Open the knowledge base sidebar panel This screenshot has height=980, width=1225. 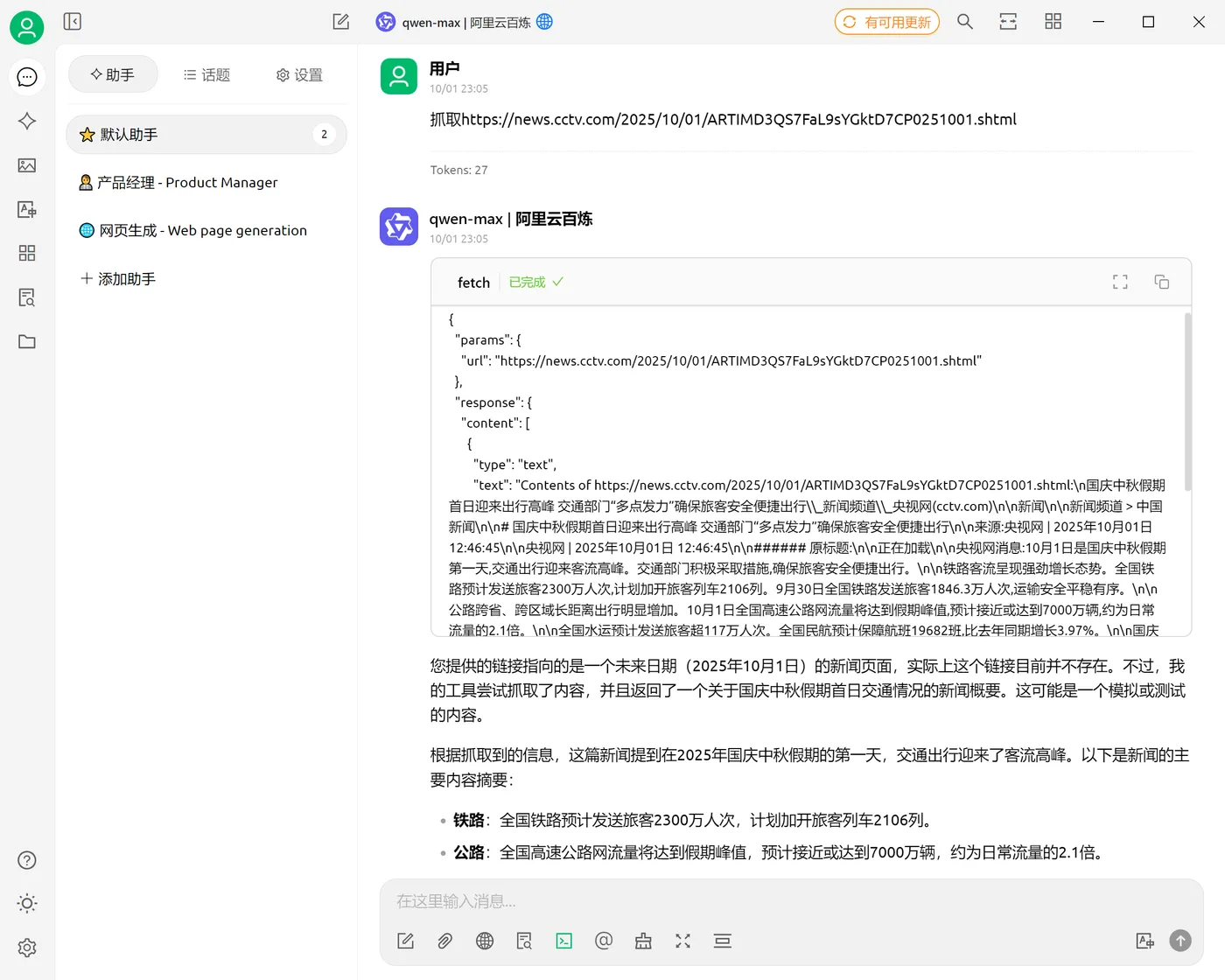click(x=26, y=297)
